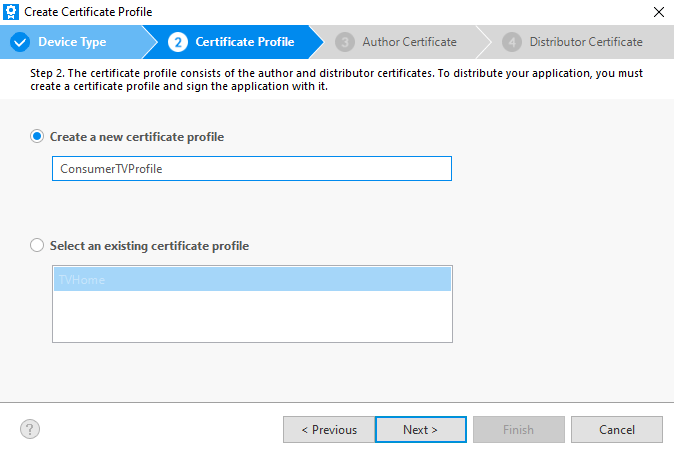Close the Create Certificate Profile dialog

click(659, 12)
